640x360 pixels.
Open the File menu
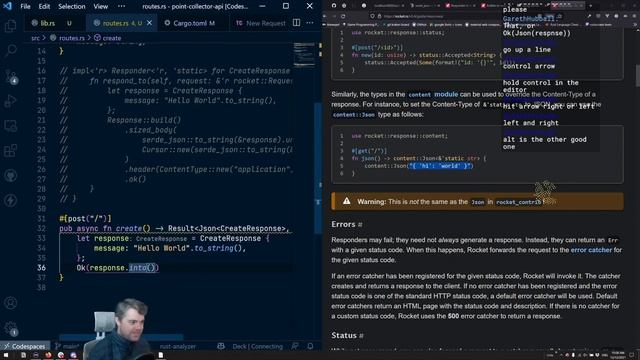point(25,7)
